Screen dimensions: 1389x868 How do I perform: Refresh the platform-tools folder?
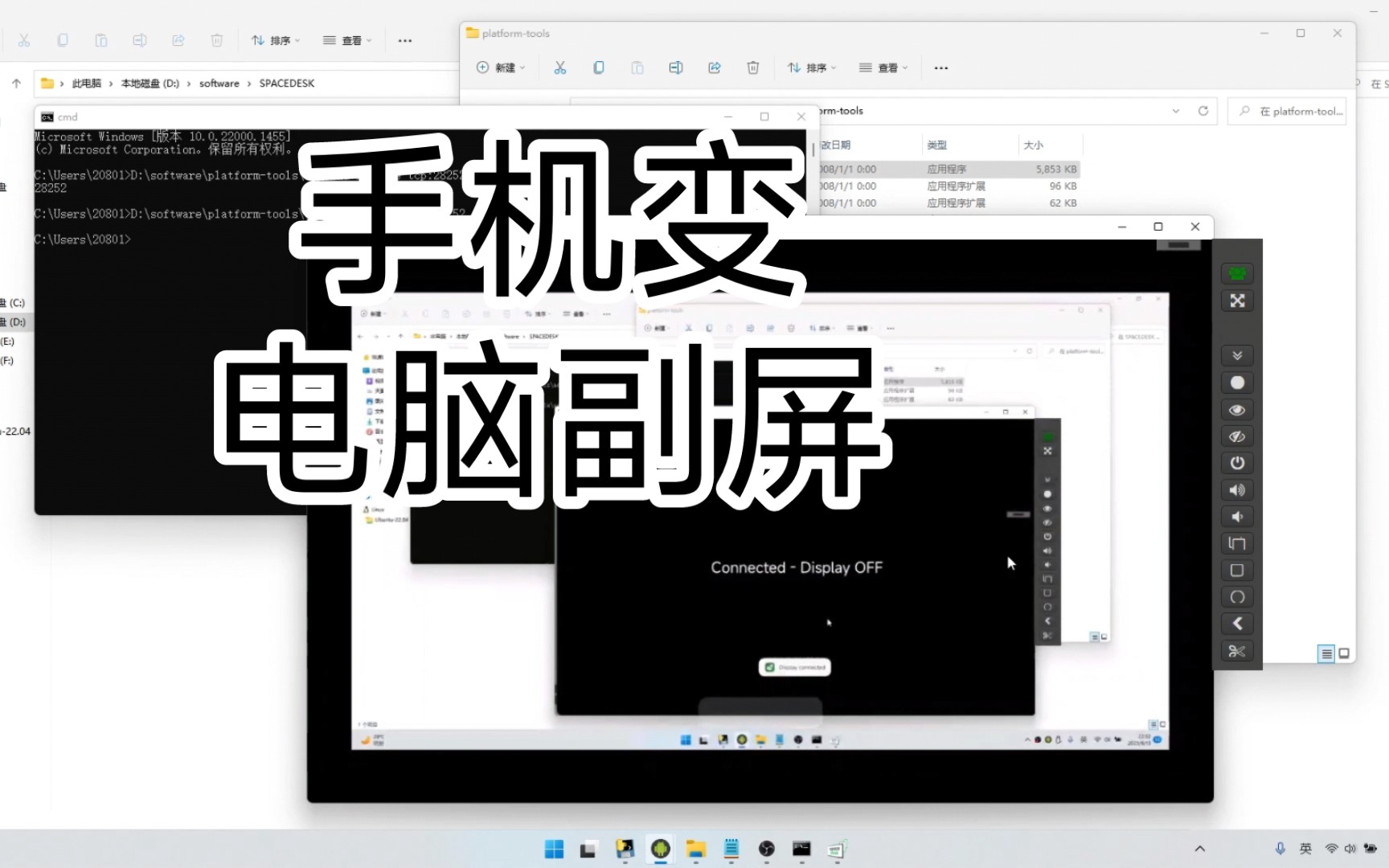coord(1203,111)
